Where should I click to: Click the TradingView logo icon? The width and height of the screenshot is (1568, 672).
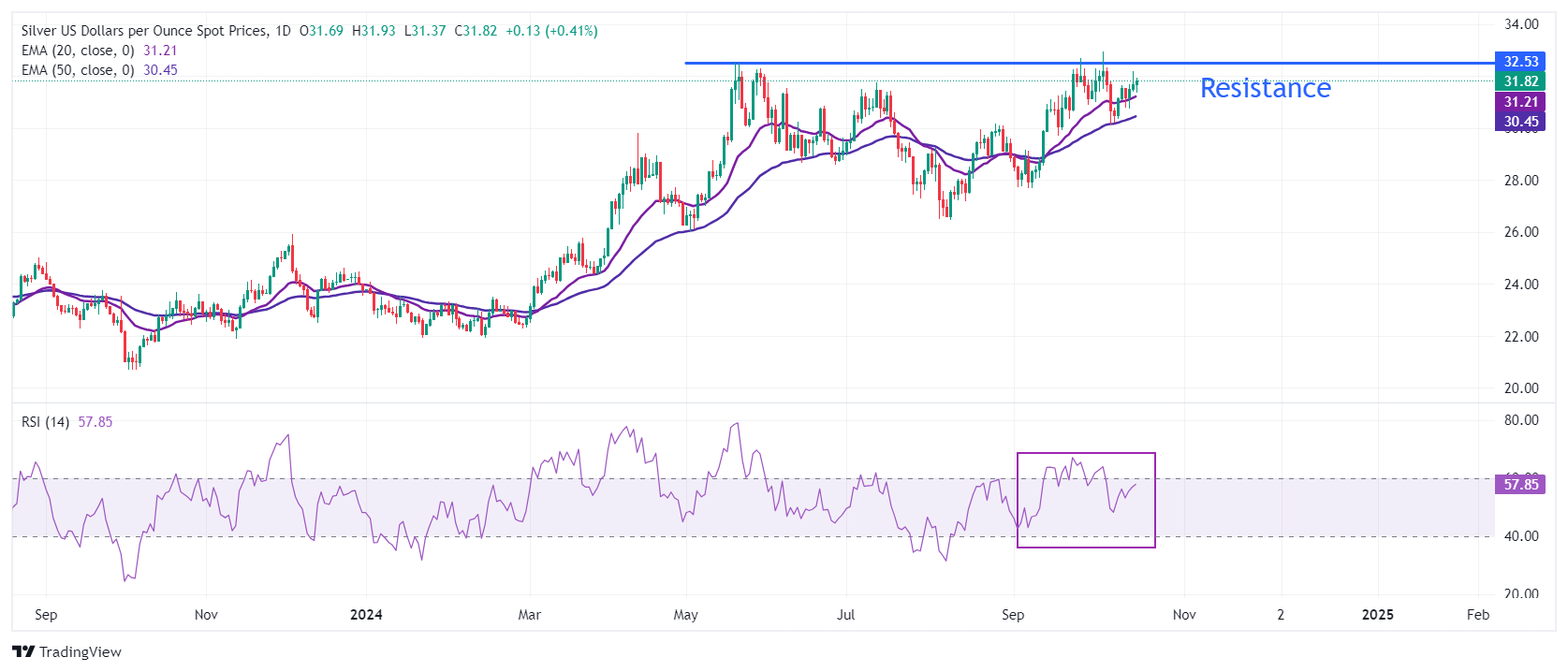pos(23,651)
